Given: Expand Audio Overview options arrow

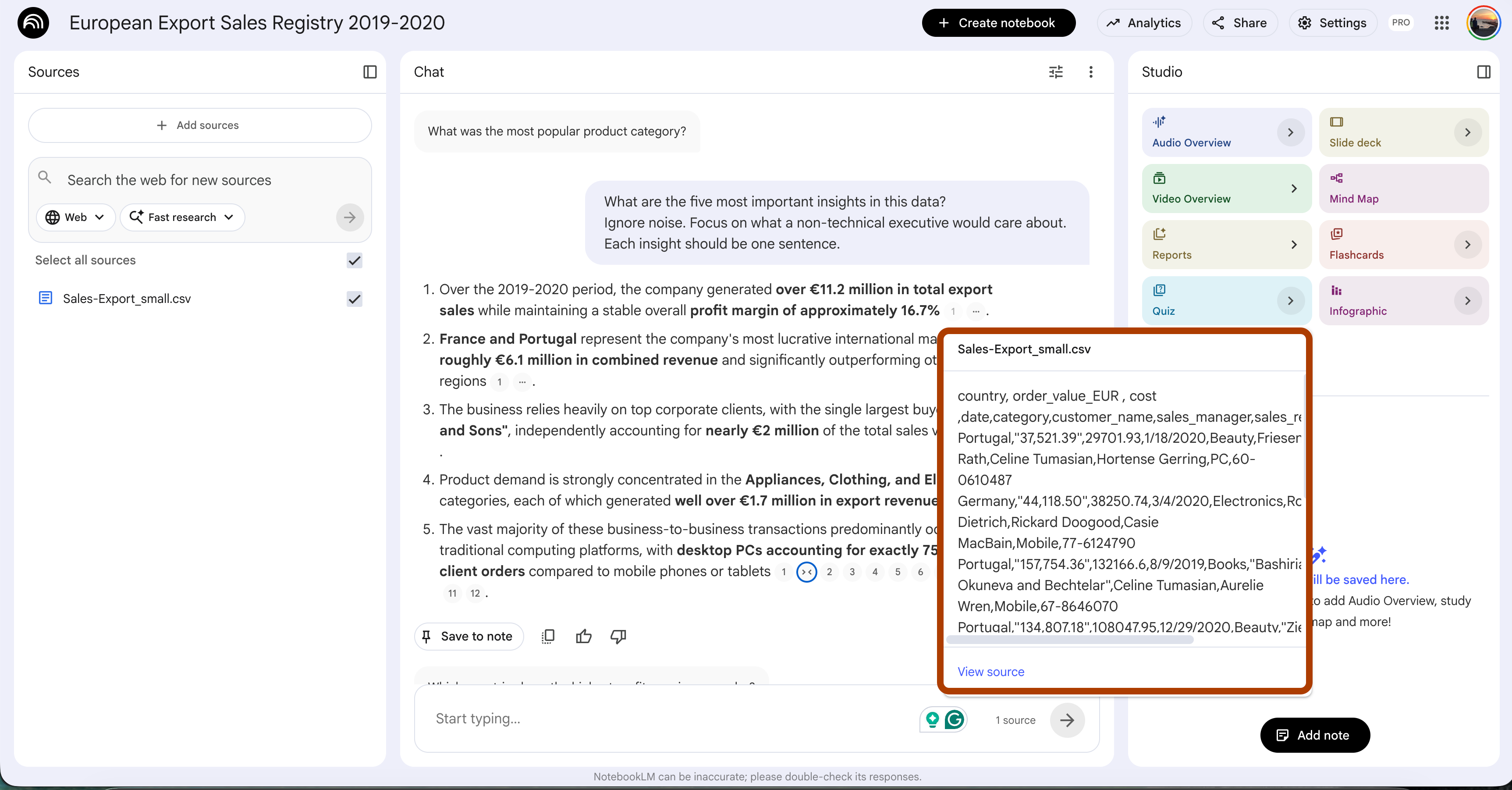Looking at the screenshot, I should coord(1290,132).
